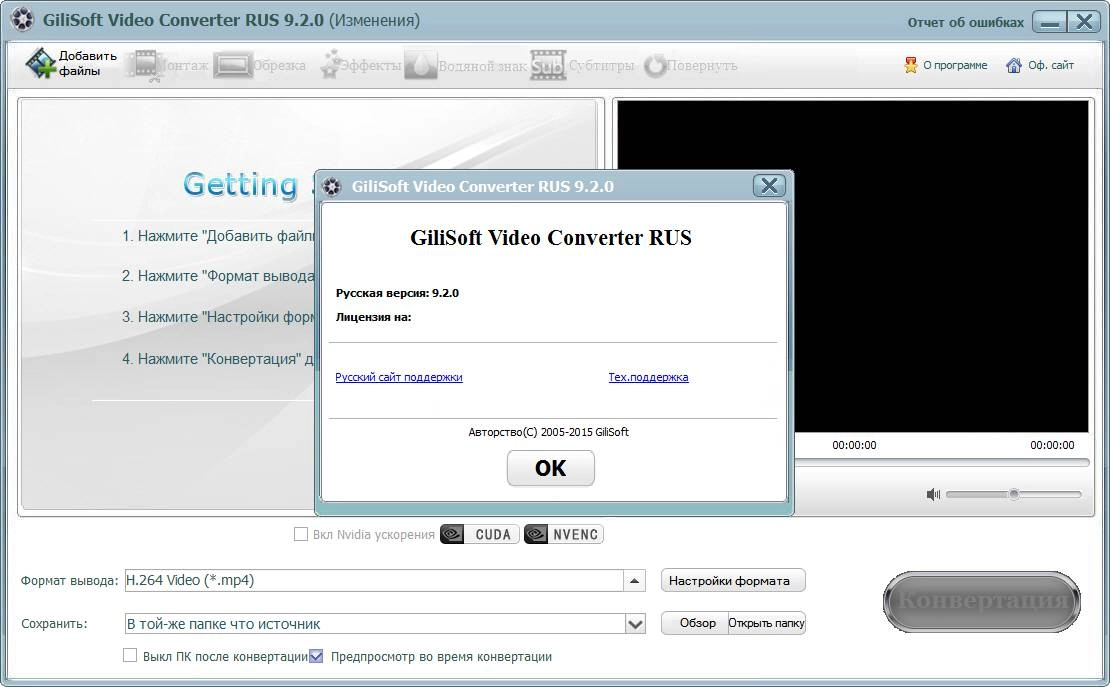Click the Добавить файлы add files icon

[40, 63]
